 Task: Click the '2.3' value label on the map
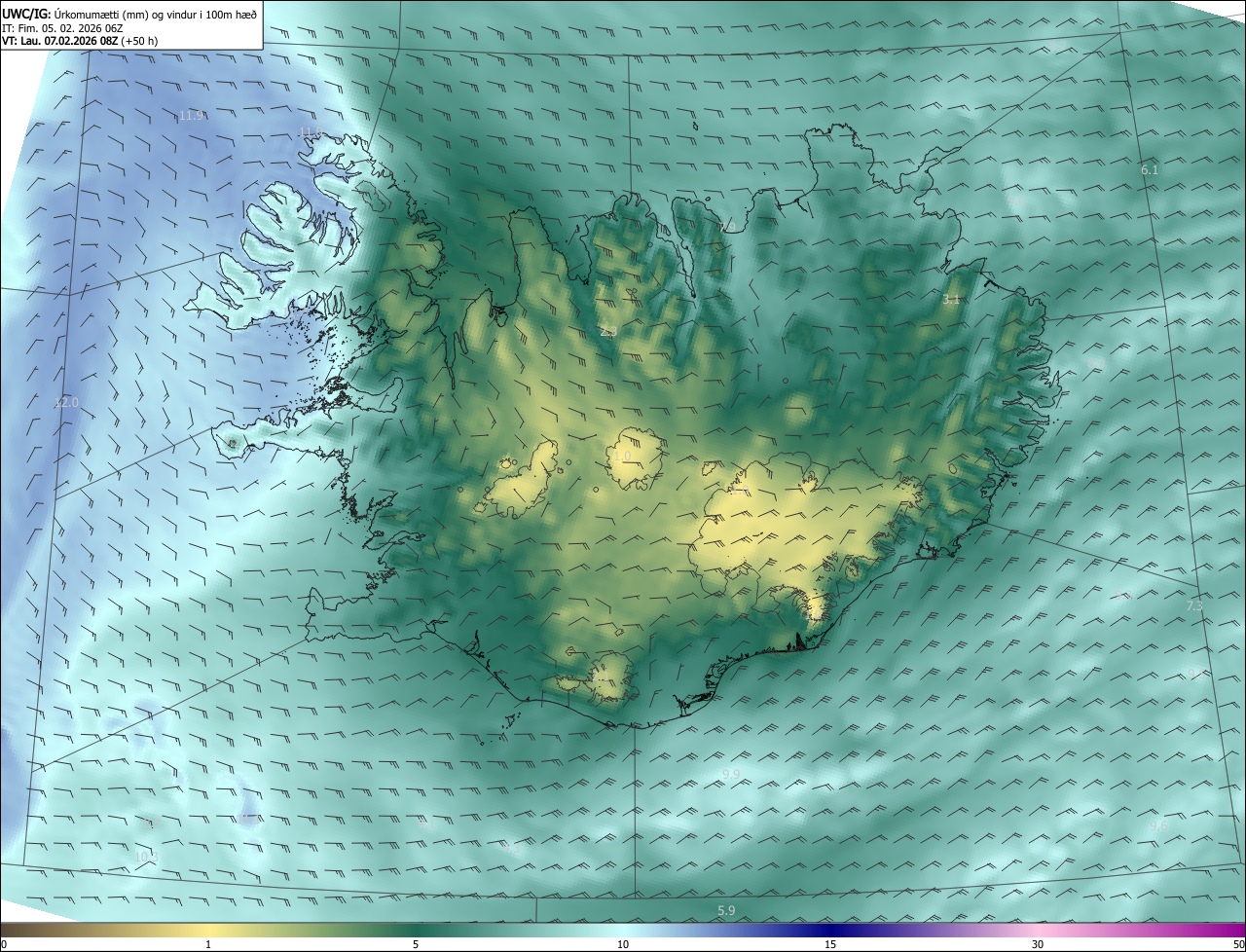(608, 332)
